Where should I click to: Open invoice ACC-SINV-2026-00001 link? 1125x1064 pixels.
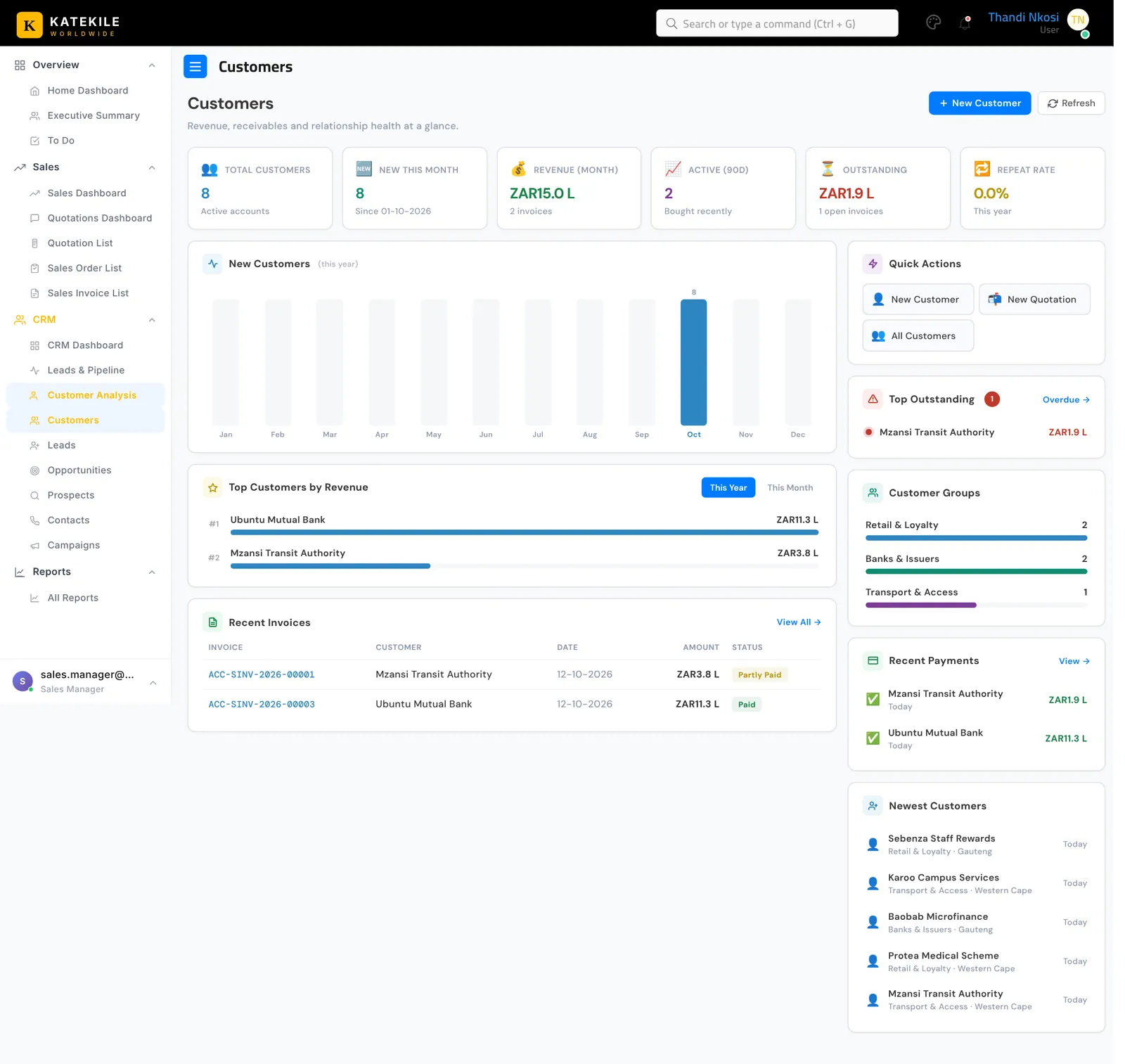[262, 674]
